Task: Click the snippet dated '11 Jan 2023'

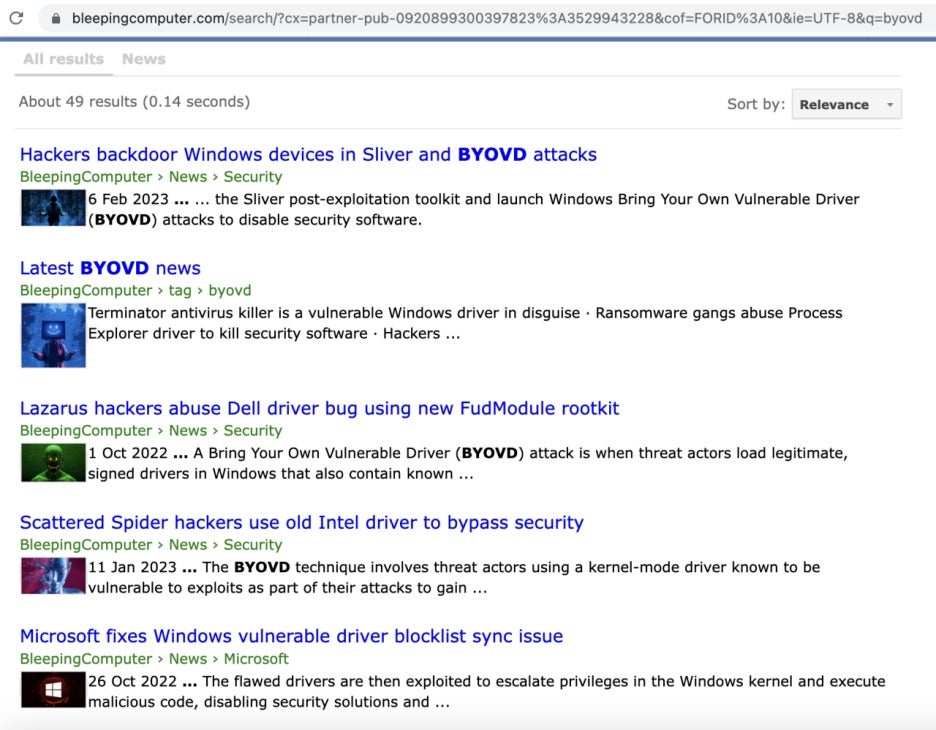Action: click(x=454, y=577)
